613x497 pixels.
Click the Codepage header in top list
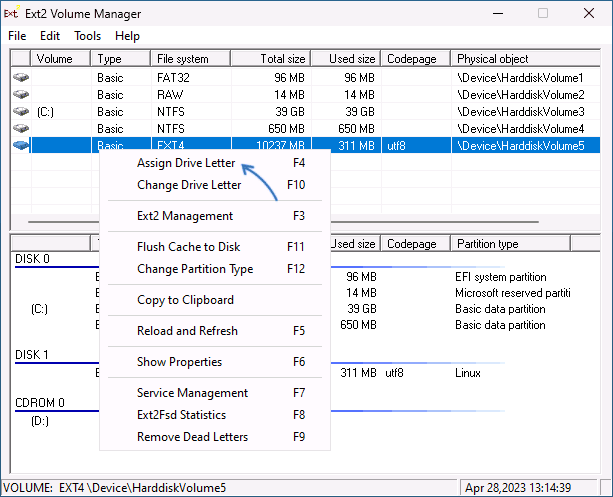click(x=416, y=59)
